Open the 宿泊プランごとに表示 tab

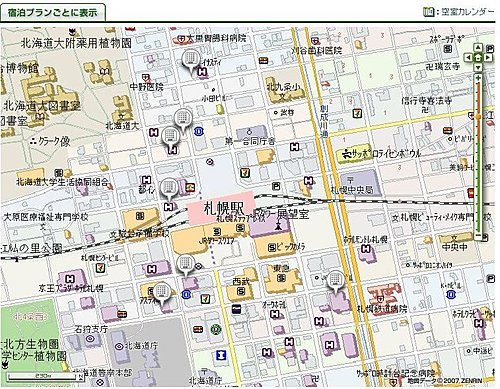[x=53, y=13]
